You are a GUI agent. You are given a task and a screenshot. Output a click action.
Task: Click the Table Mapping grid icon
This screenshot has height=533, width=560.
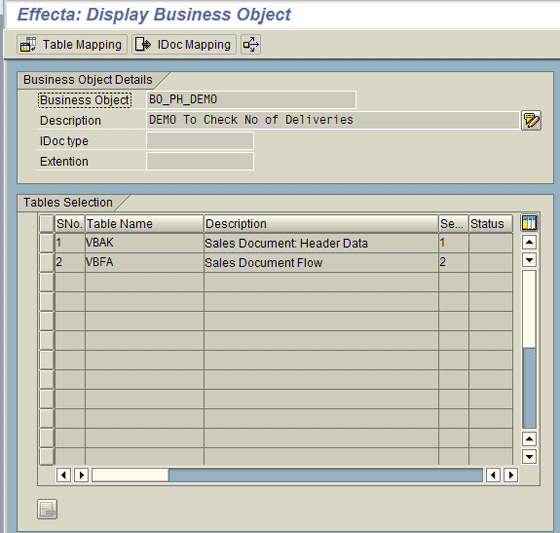coord(28,45)
